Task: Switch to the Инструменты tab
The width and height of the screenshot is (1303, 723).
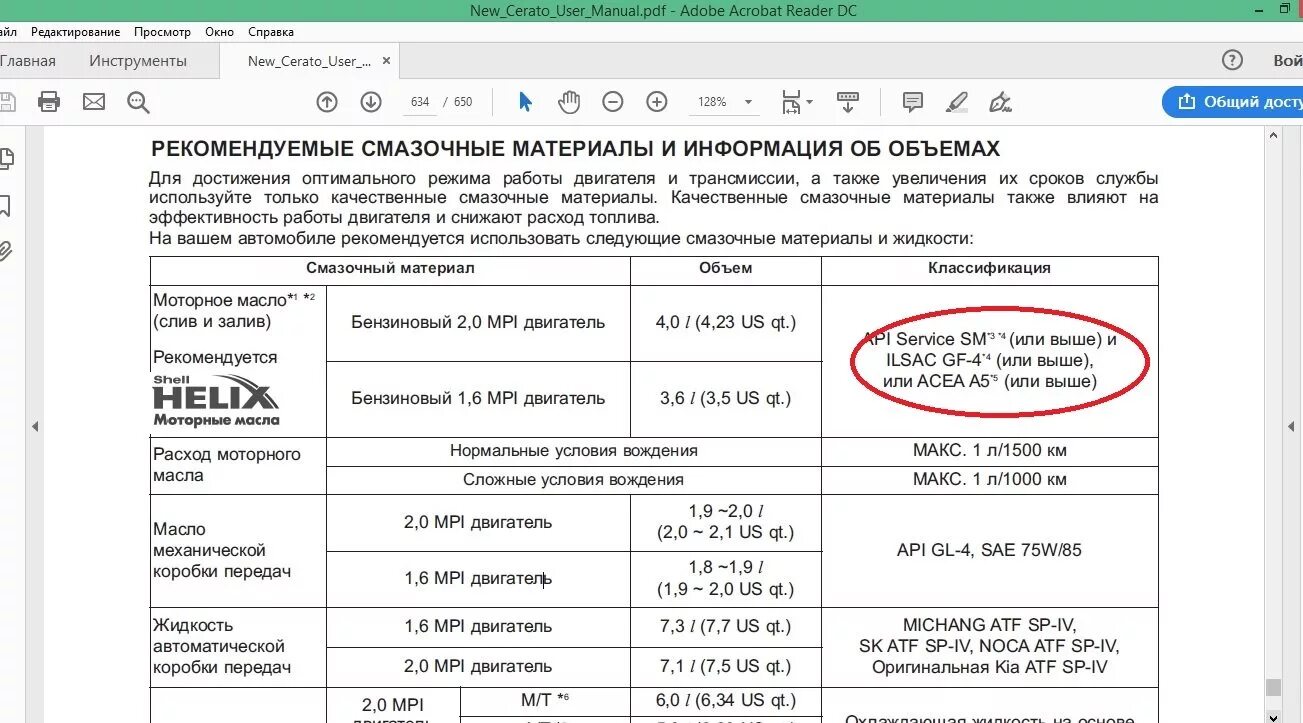Action: pyautogui.click(x=138, y=61)
